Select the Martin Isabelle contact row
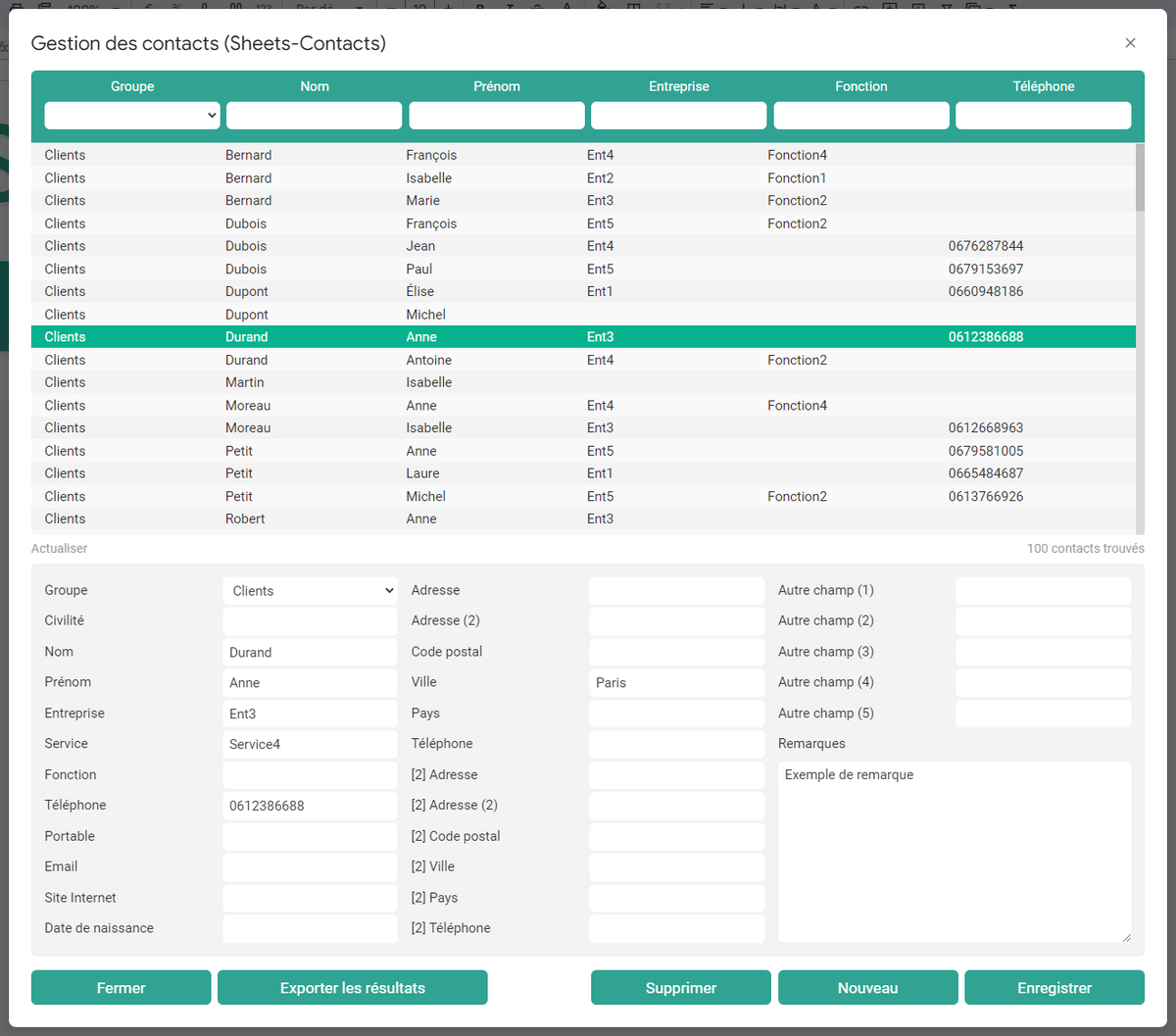Viewport: 1176px width, 1036px height. tap(583, 382)
